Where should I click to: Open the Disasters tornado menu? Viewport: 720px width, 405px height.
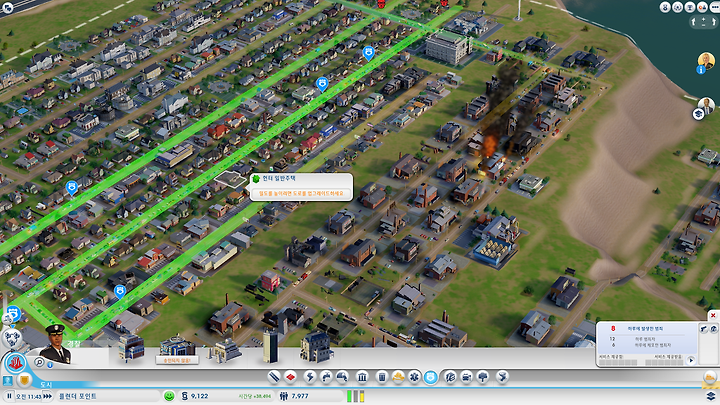click(503, 377)
